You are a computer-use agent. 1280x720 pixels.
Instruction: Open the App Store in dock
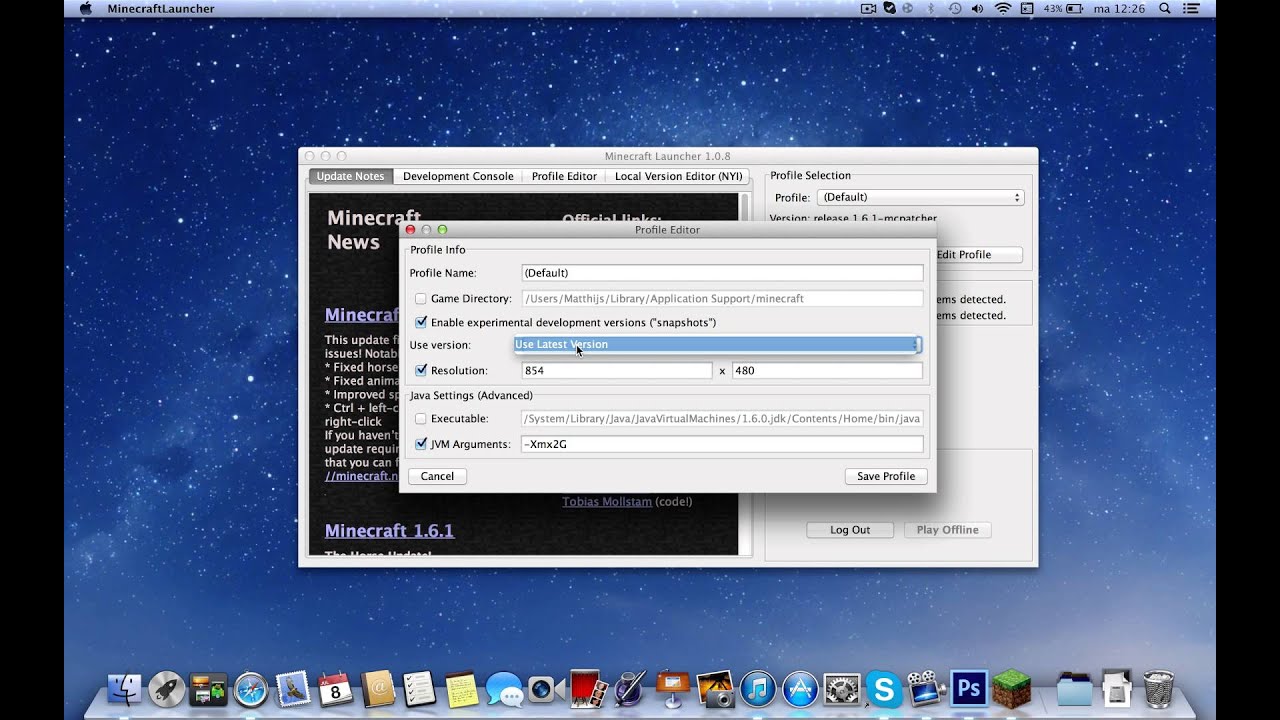(x=799, y=688)
